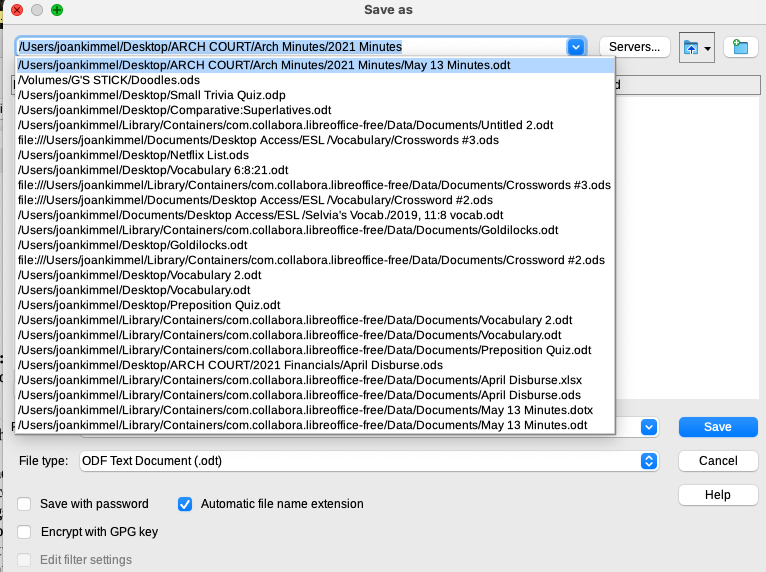Collapse the path history dropdown arrow
Screen dimensions: 766x572
(575, 46)
